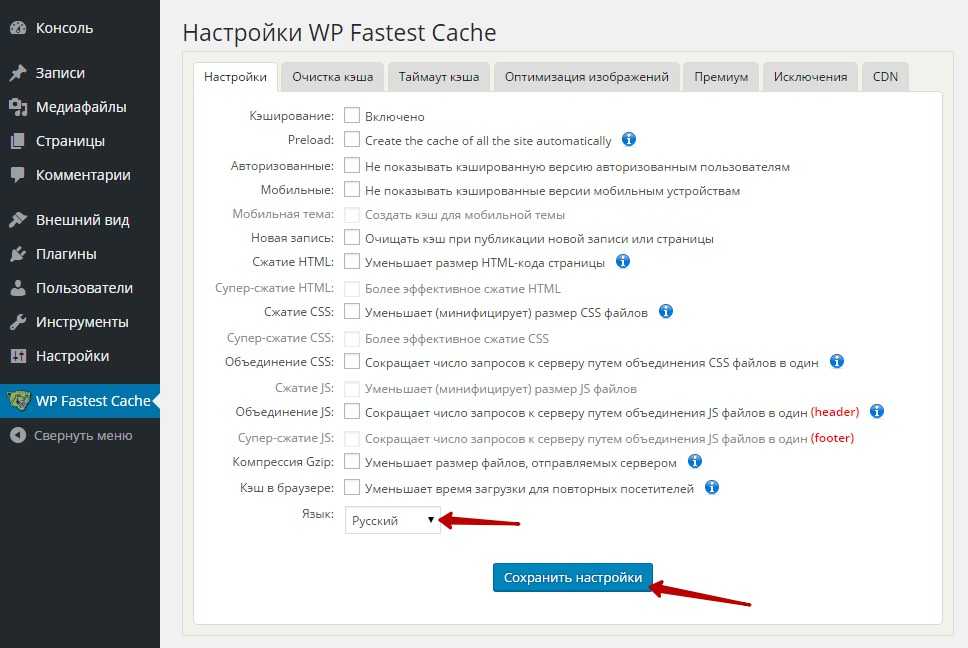
Task: Click the Настройки sliders icon in sidebar
Action: click(19, 355)
